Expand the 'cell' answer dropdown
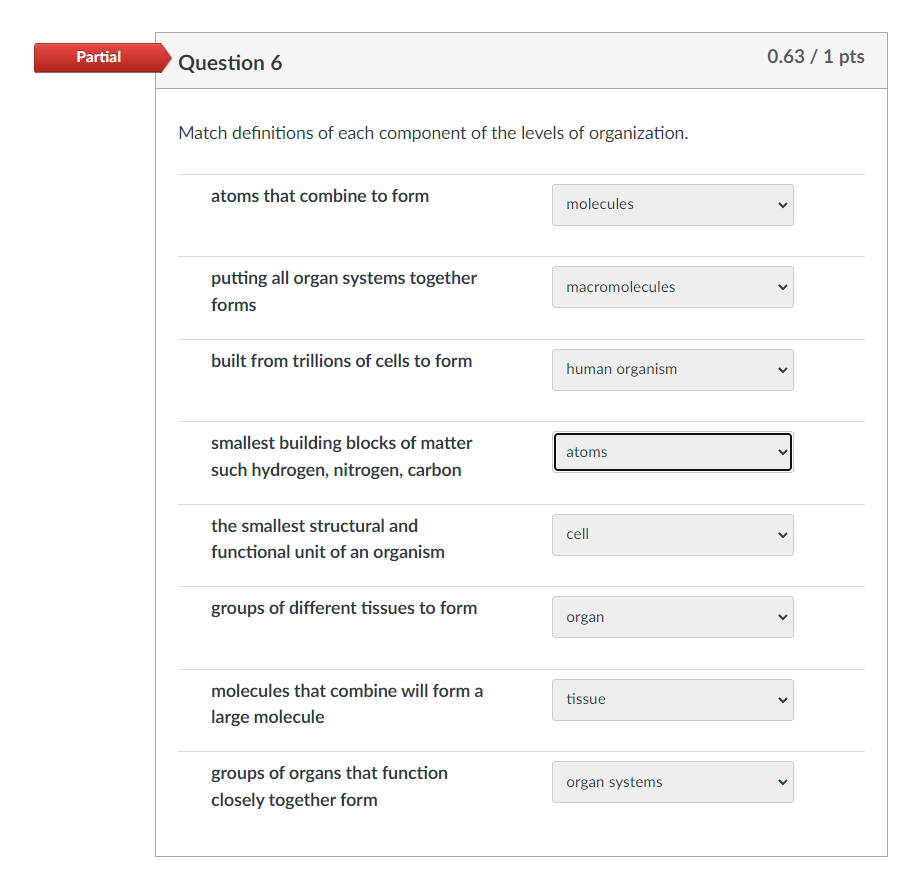 point(672,535)
